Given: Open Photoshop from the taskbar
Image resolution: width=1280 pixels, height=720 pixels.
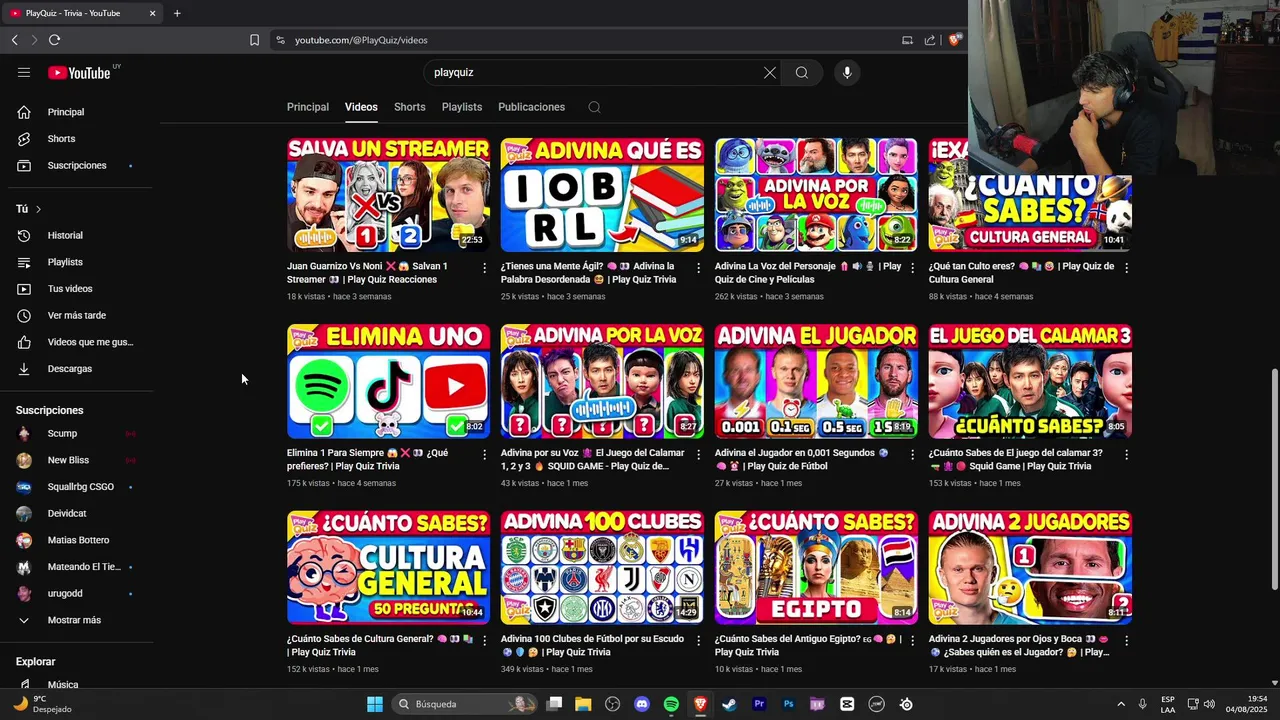Looking at the screenshot, I should point(788,704).
